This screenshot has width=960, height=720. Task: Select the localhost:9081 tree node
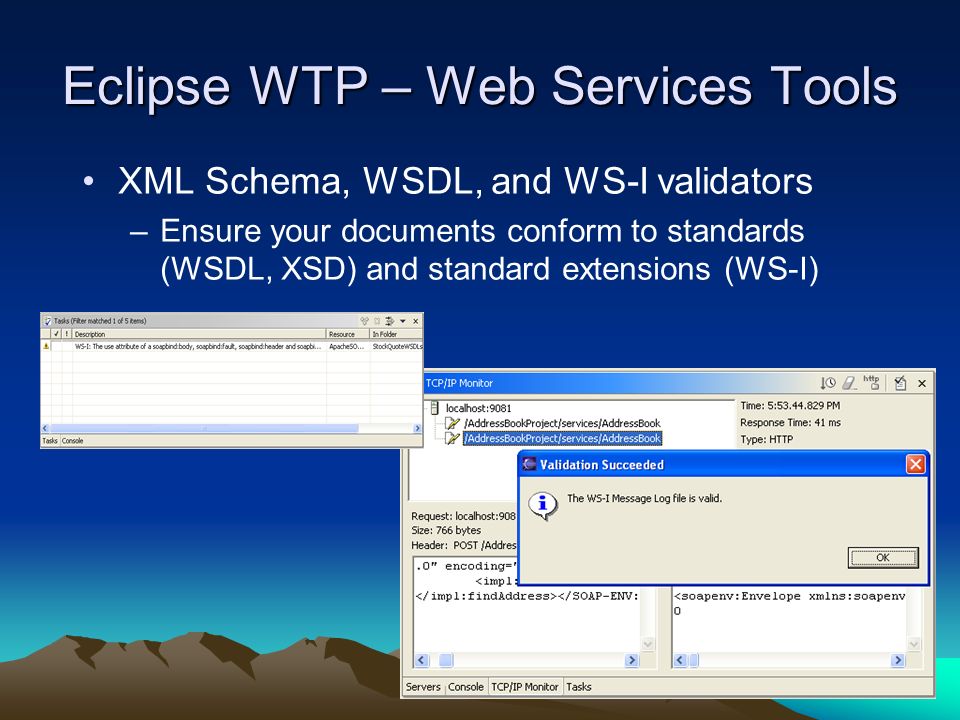coord(478,408)
